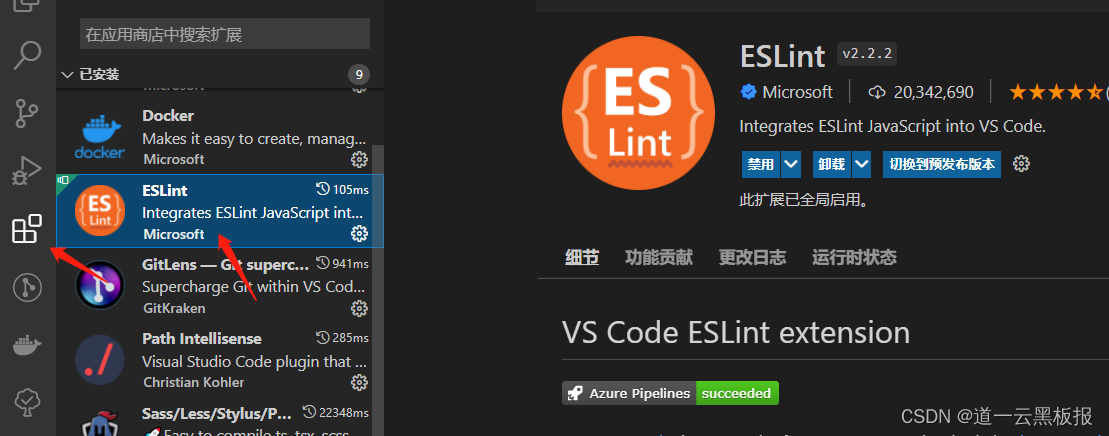1109x436 pixels.
Task: Open manage gear for Path Intellisense
Action: (359, 383)
